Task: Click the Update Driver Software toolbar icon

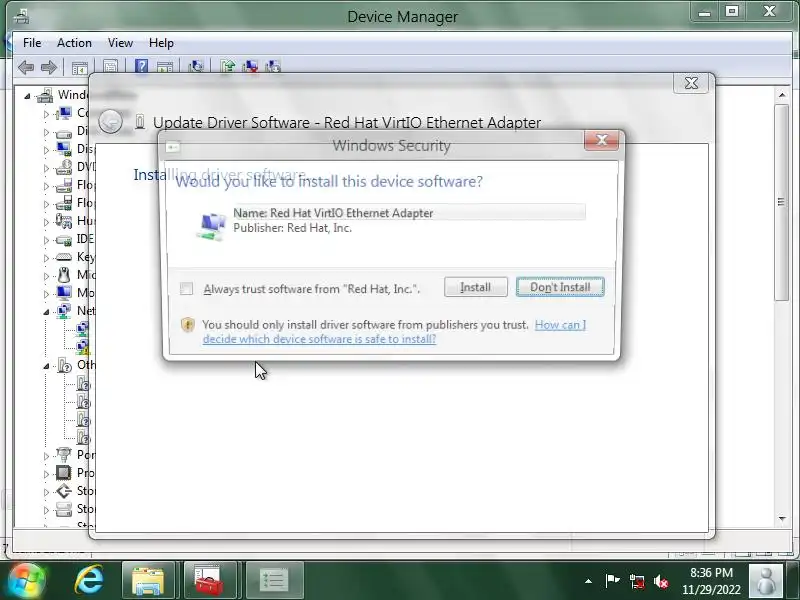Action: coord(228,67)
